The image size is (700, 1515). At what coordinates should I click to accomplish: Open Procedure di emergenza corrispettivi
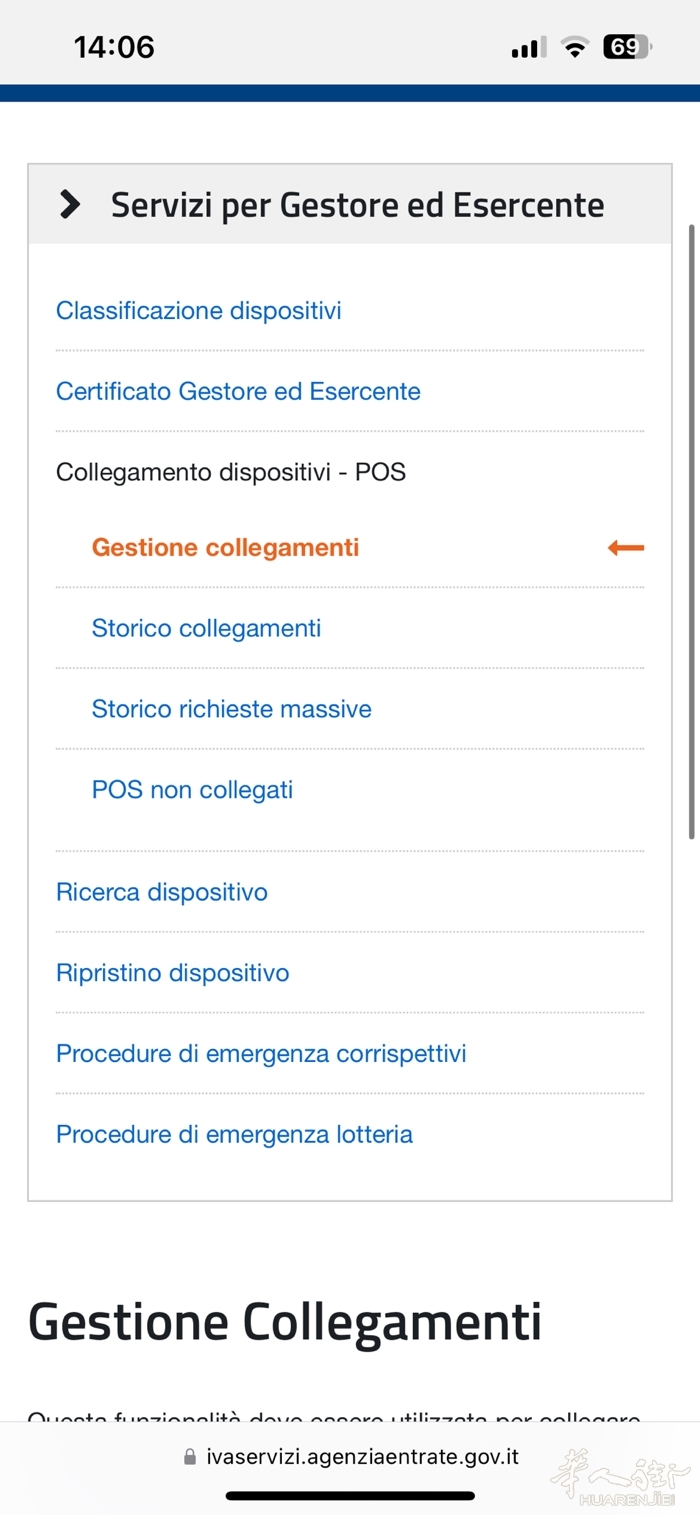click(261, 1054)
